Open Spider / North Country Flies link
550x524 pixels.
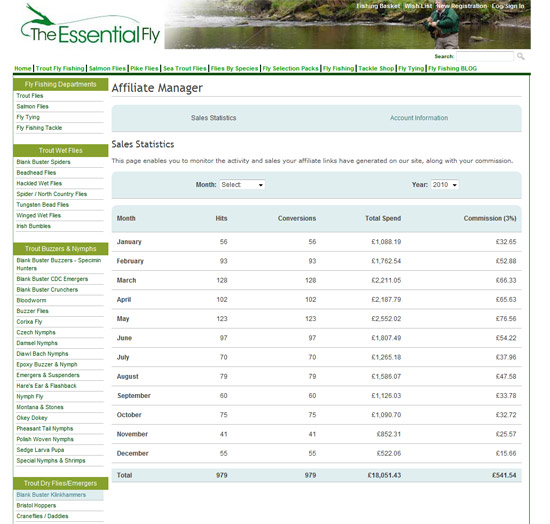52,194
